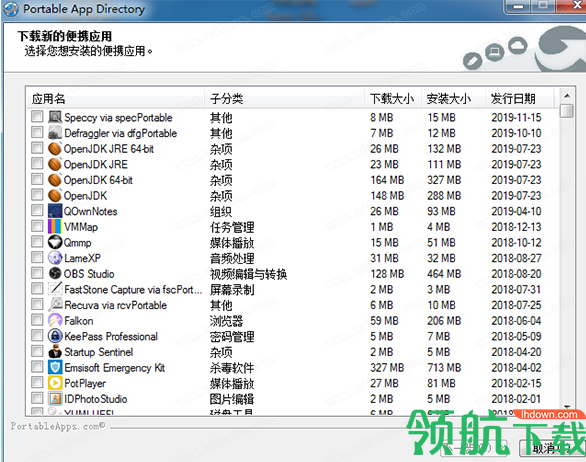Click the 2018-02-01 release date
Viewport: 586px width, 462px height.
pyautogui.click(x=516, y=399)
